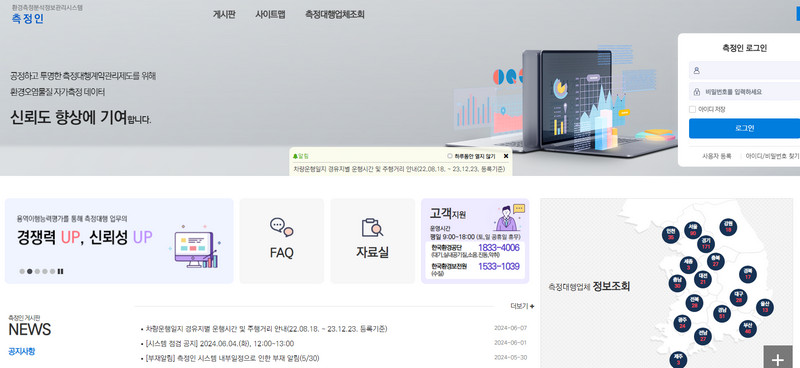This screenshot has width=800, height=368.
Task: Select the 경기 map marker
Action: (706, 243)
